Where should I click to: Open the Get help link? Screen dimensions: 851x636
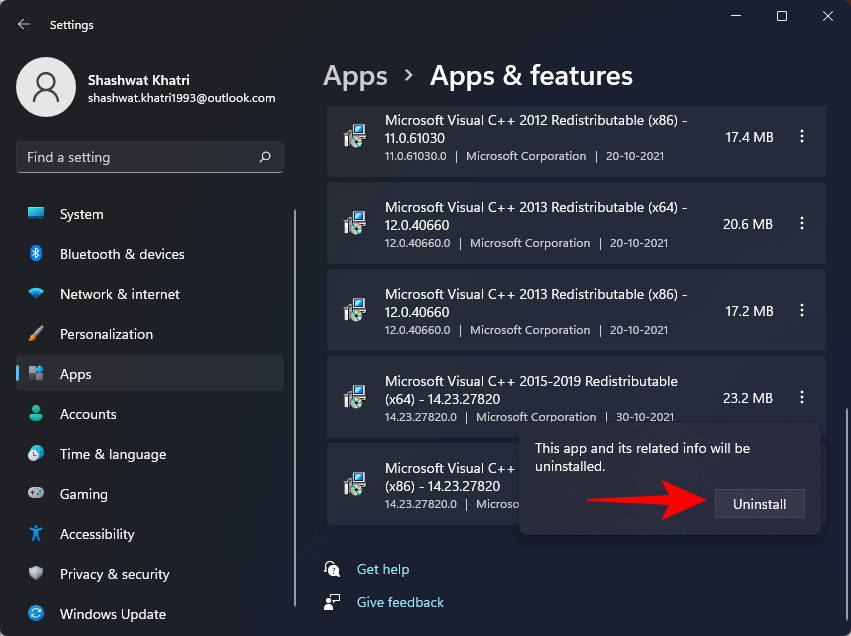383,569
